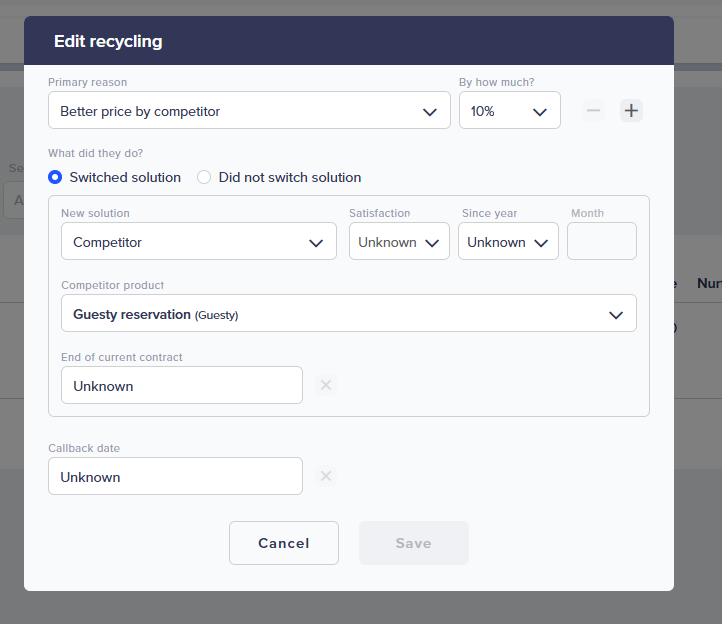Open the Primary reason dropdown
The image size is (722, 624).
click(x=249, y=110)
